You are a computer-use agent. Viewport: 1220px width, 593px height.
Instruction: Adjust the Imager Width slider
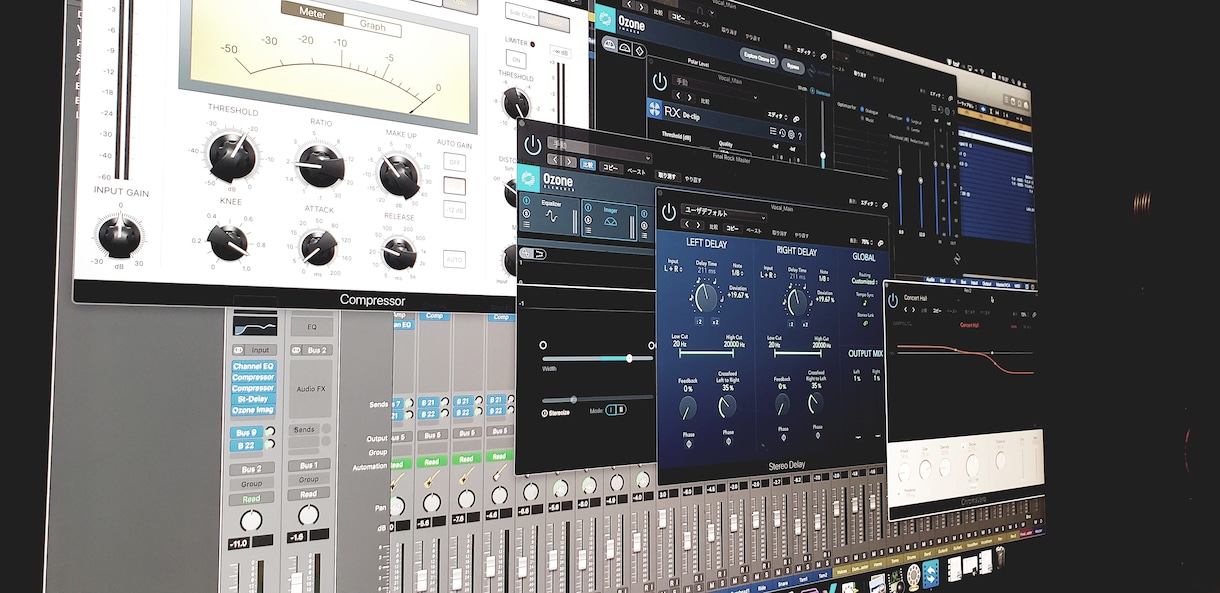(596, 358)
